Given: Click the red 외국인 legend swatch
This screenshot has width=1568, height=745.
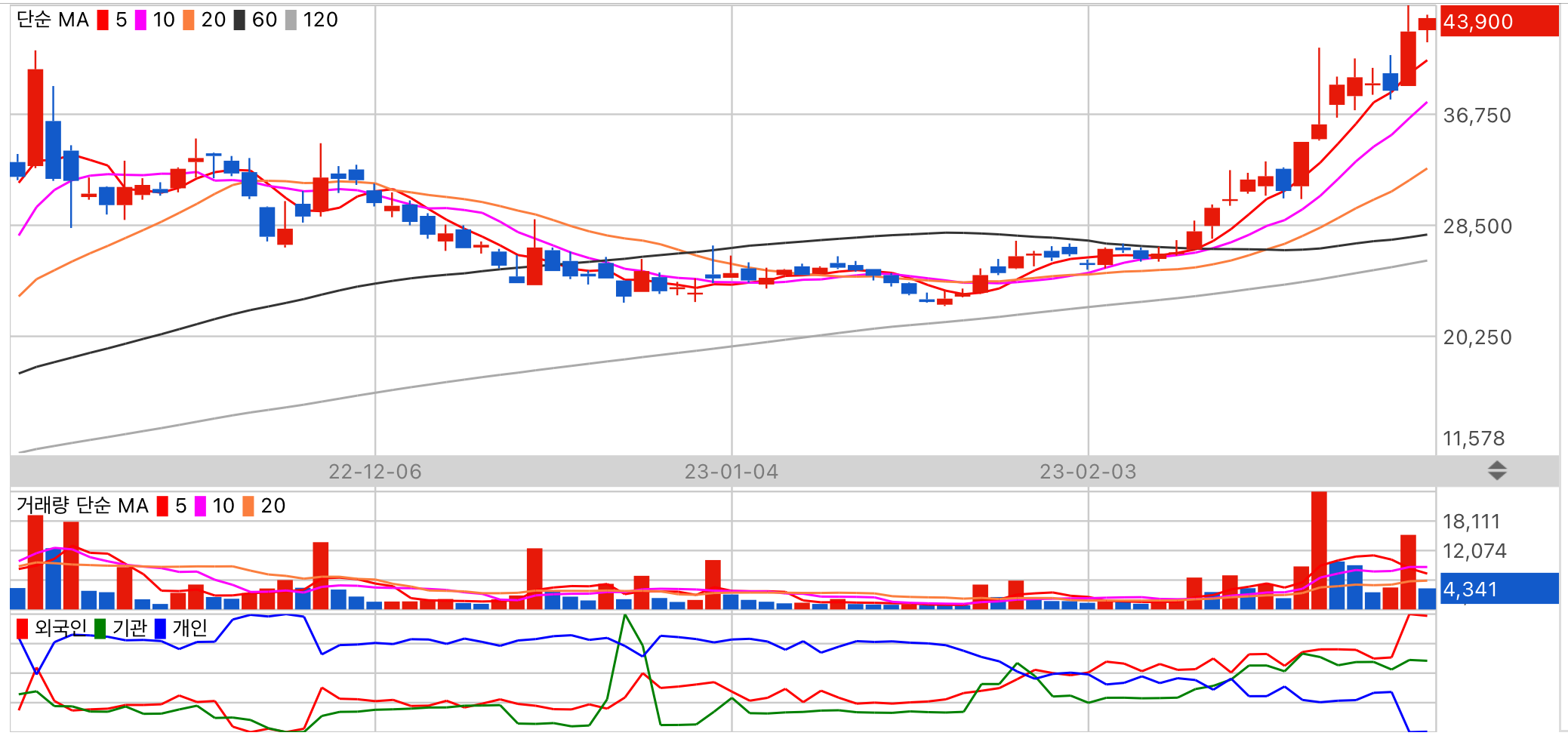Looking at the screenshot, I should pos(22,628).
